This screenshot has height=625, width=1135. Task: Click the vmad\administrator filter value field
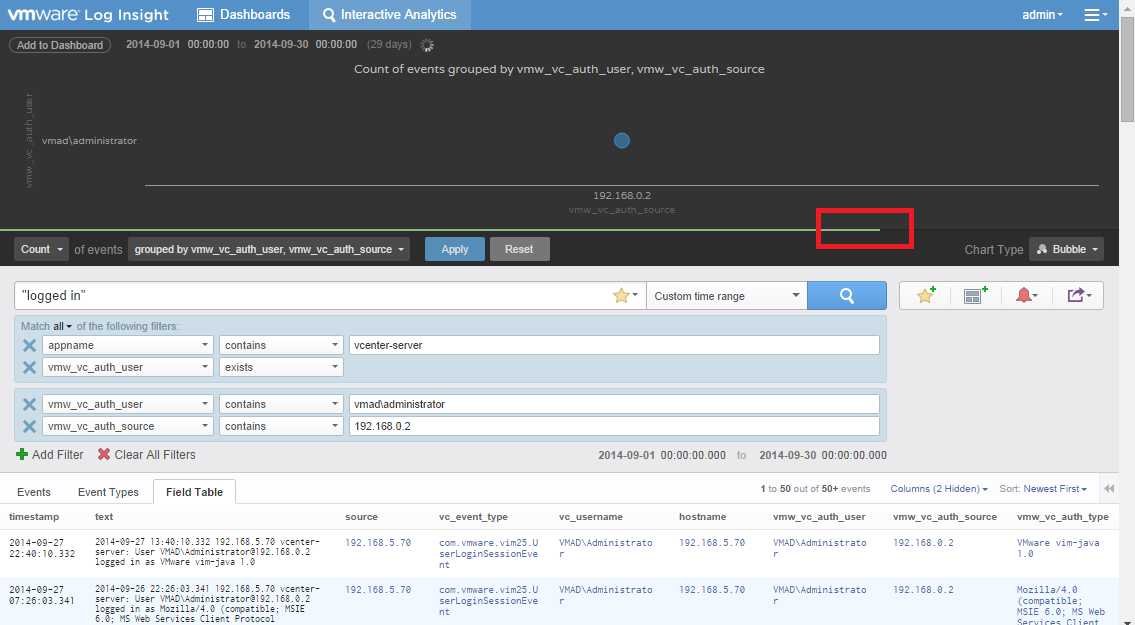pyautogui.click(x=614, y=404)
